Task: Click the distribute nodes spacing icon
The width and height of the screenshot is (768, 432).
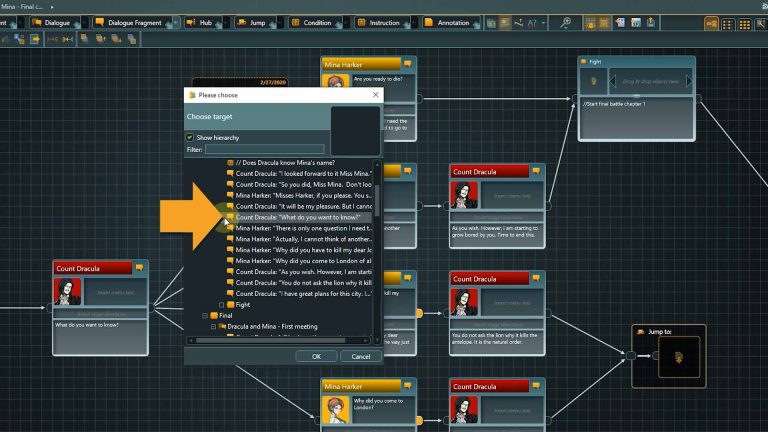Action: click(x=68, y=39)
